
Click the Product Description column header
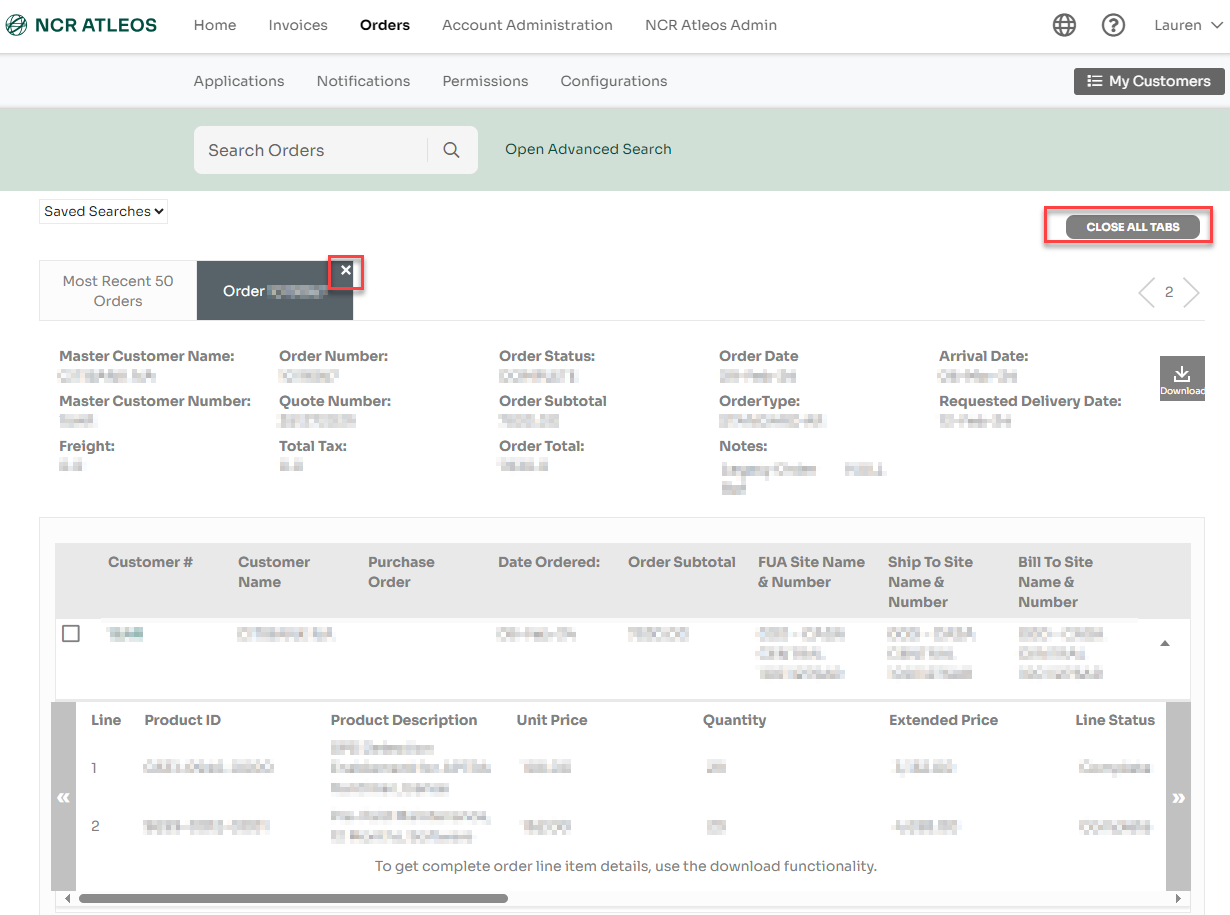click(x=404, y=720)
